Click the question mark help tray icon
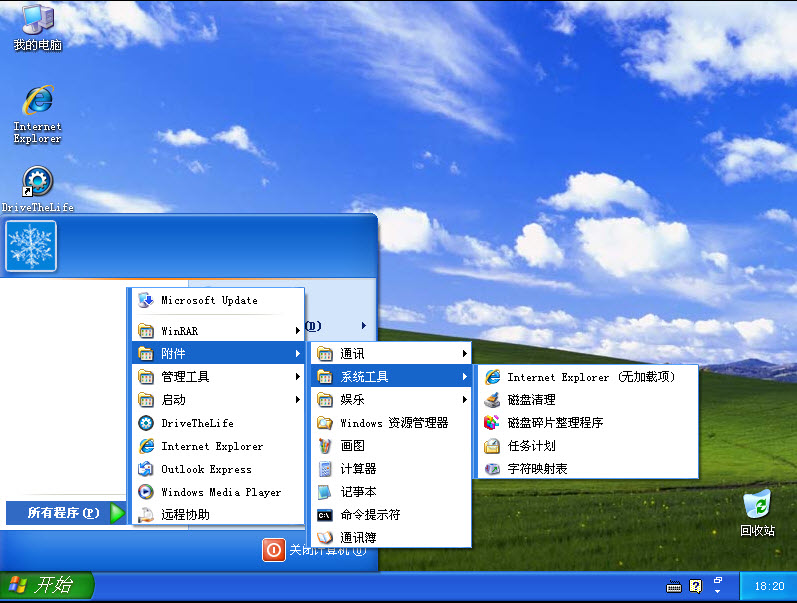The width and height of the screenshot is (797, 603). point(695,586)
